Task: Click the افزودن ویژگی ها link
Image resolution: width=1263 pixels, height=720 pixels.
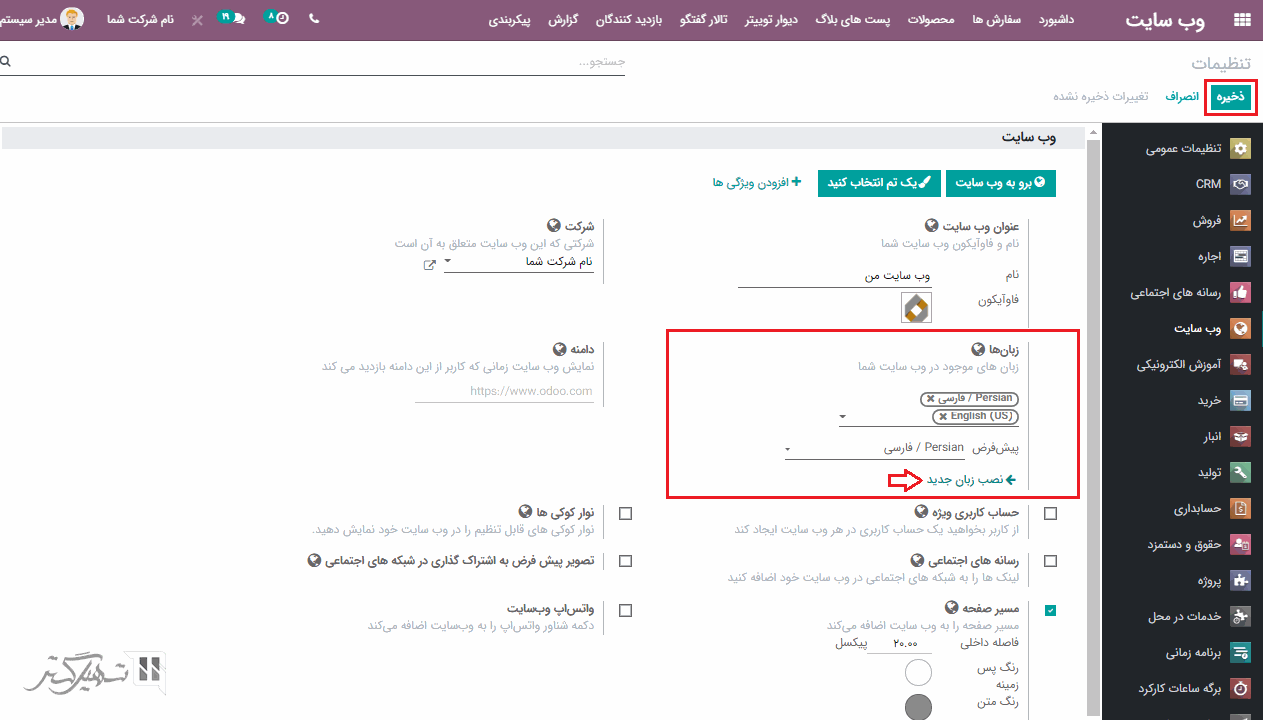Action: [757, 182]
